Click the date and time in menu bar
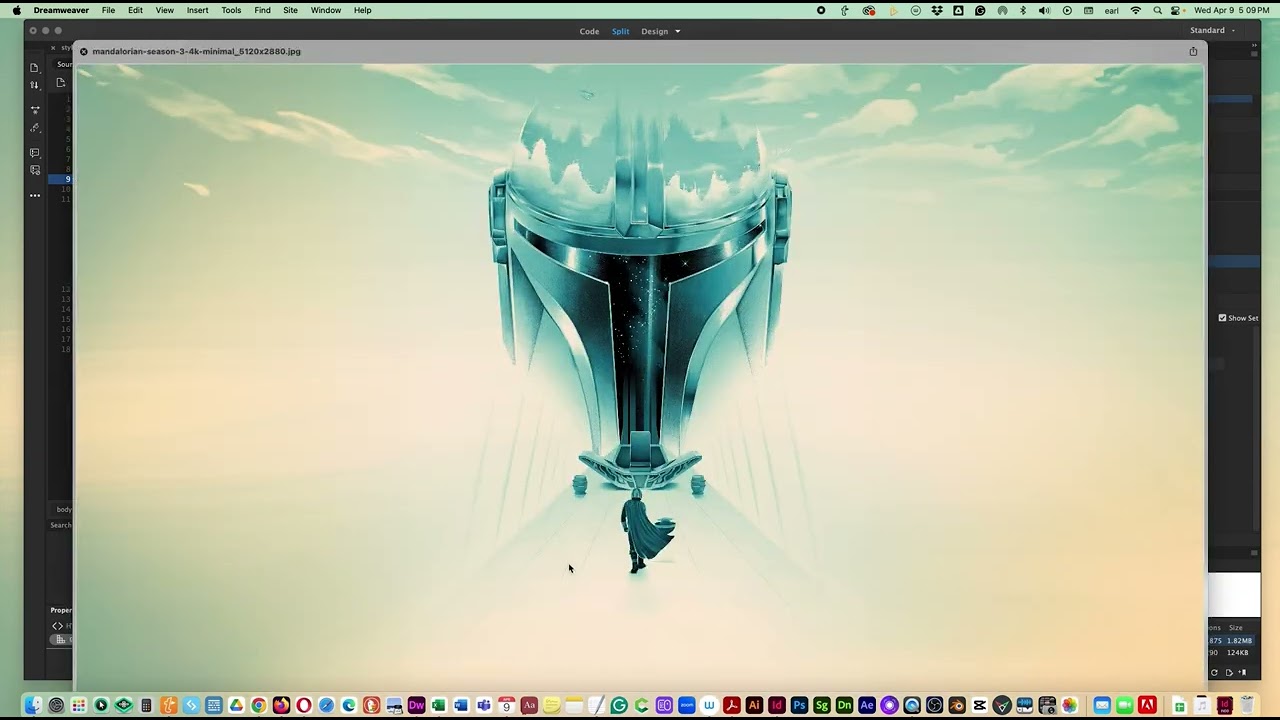Image resolution: width=1280 pixels, height=720 pixels. [1231, 10]
